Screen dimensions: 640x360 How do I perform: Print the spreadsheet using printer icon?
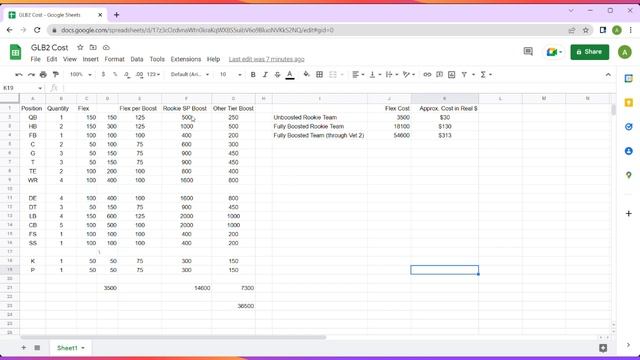(43, 75)
